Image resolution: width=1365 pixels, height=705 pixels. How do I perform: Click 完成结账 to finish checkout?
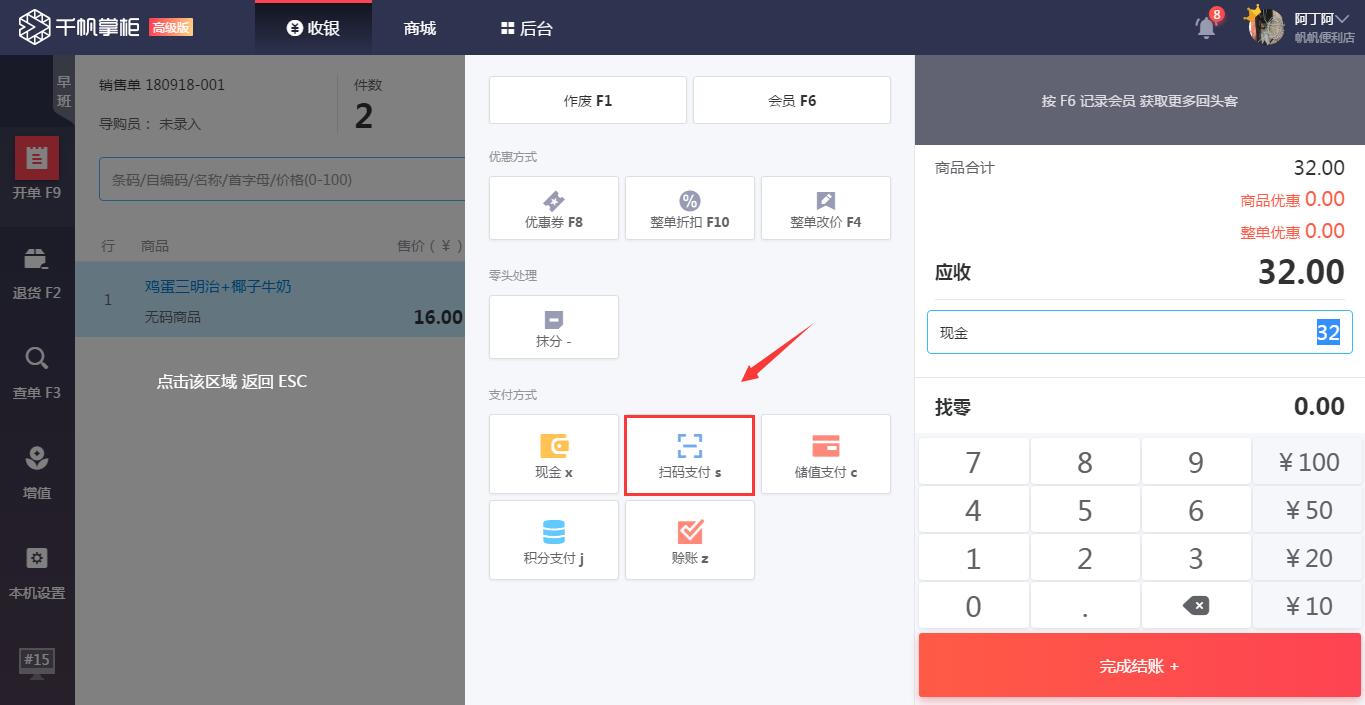point(1139,666)
